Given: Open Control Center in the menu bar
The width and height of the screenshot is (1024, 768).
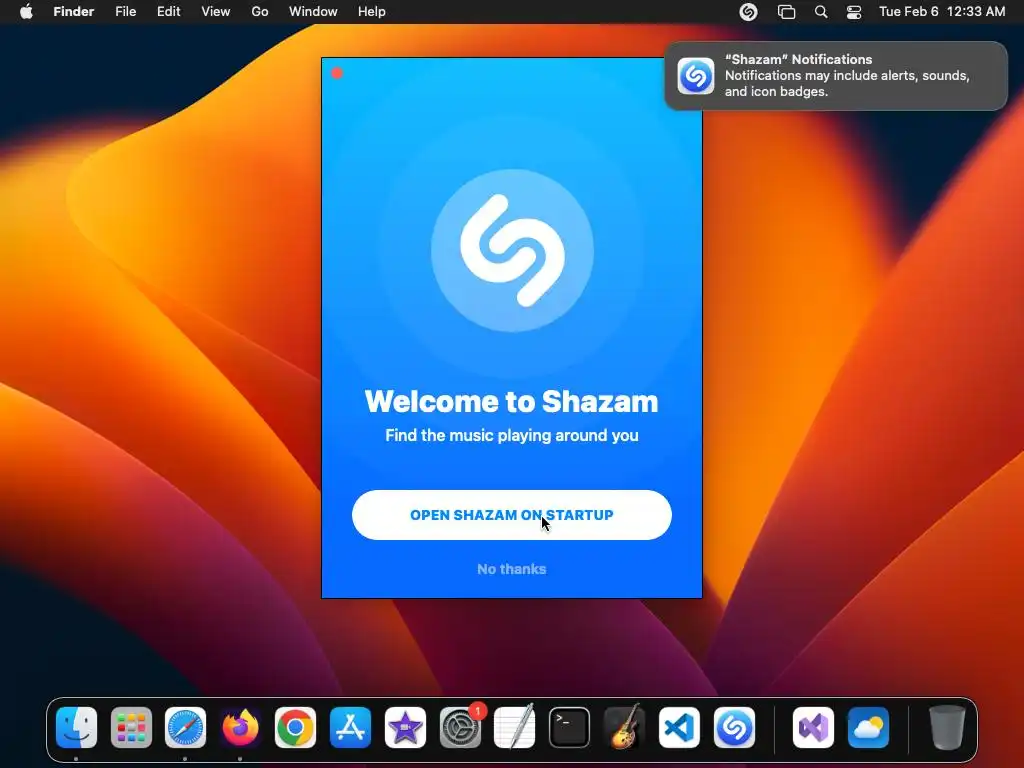Looking at the screenshot, I should click(854, 12).
